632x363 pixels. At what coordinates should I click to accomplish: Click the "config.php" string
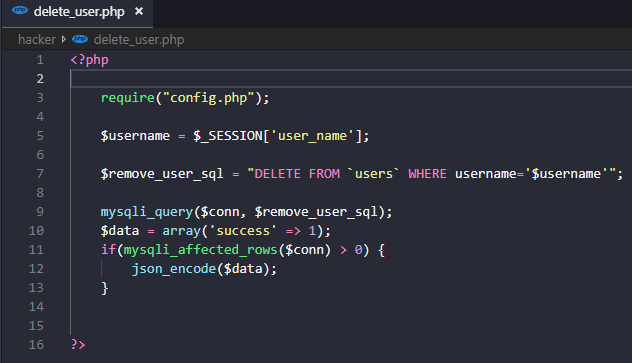pos(208,98)
